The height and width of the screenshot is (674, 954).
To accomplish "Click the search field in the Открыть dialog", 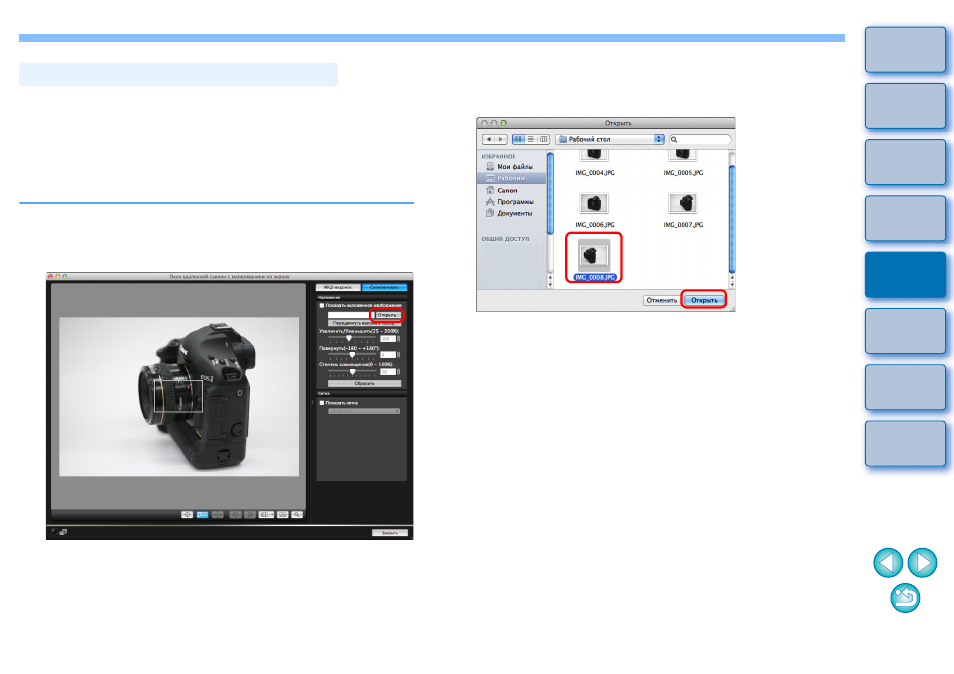I will pos(700,139).
